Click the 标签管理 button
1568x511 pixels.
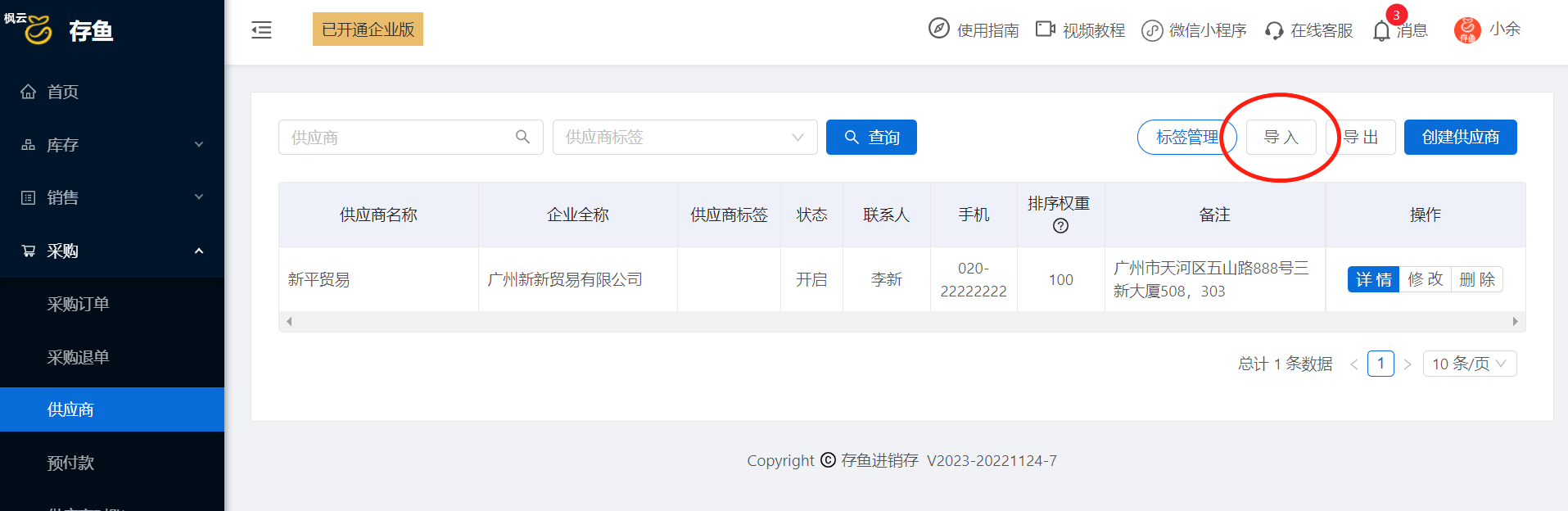coord(1187,138)
